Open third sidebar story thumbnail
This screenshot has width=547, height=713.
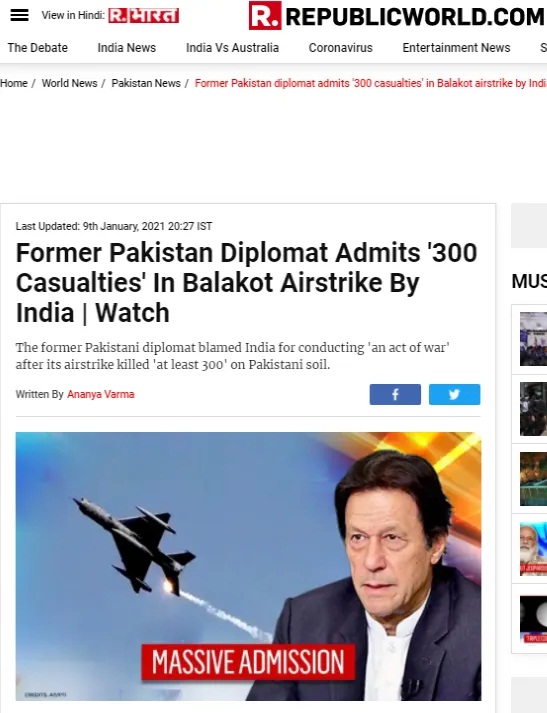[533, 479]
